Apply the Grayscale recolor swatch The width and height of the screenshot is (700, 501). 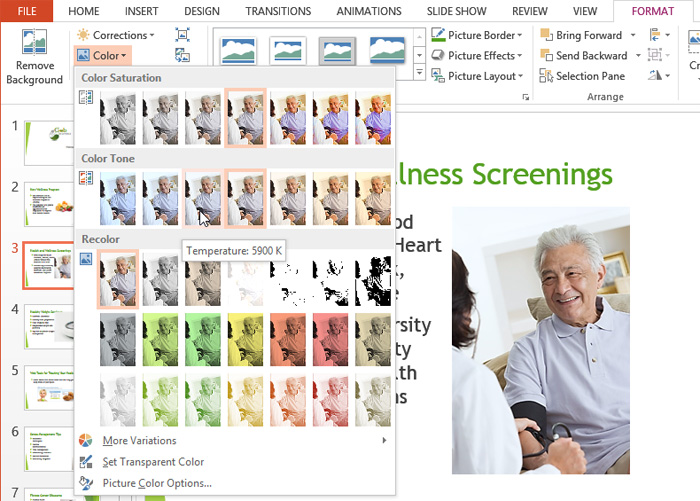[x=160, y=280]
